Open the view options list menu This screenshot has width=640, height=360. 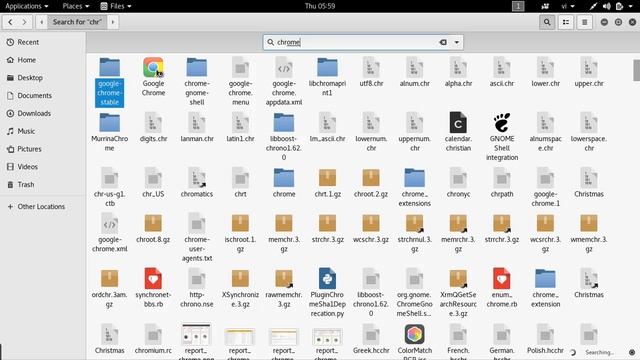[x=584, y=22]
